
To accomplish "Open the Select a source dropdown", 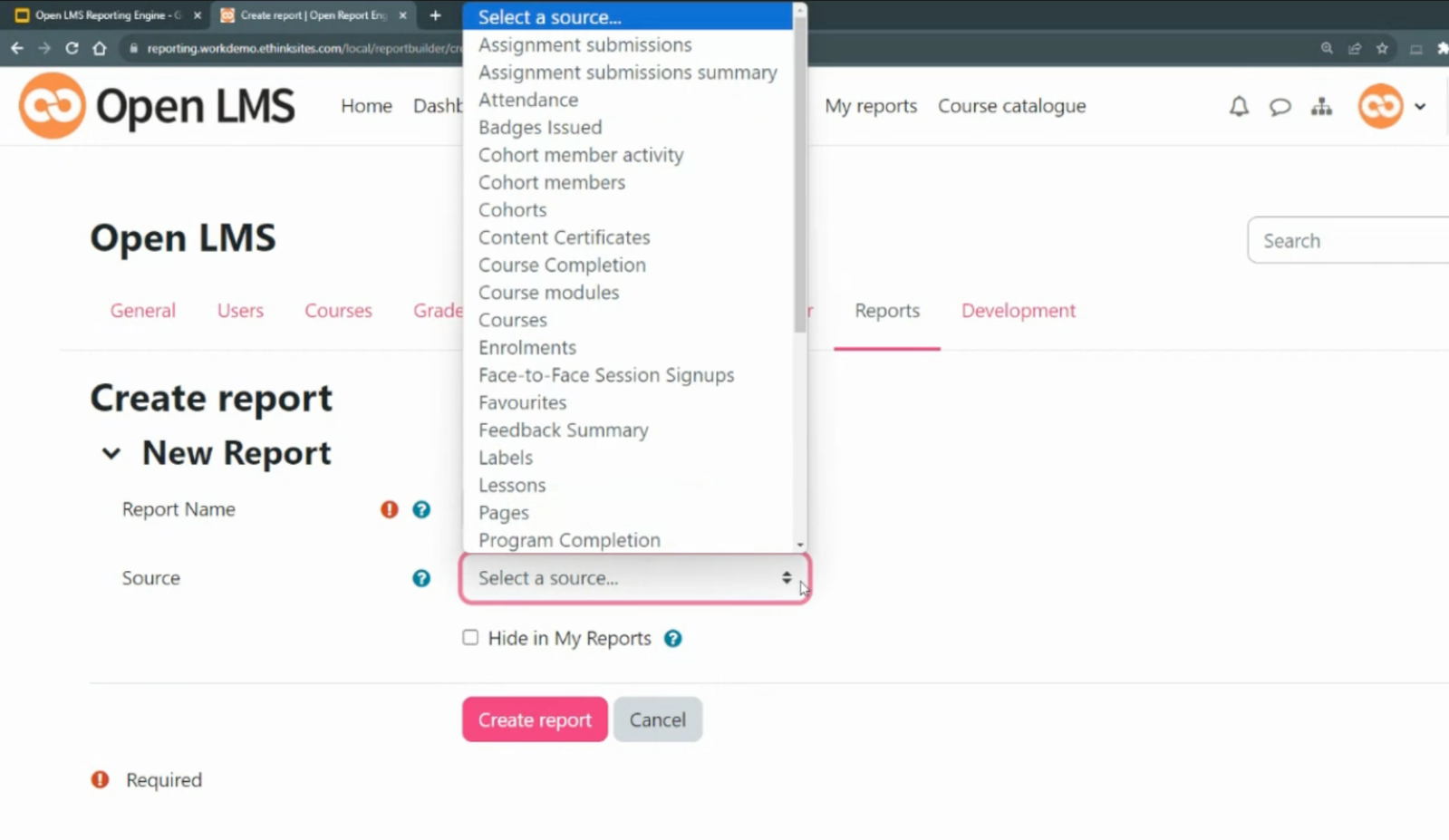I will 633,578.
